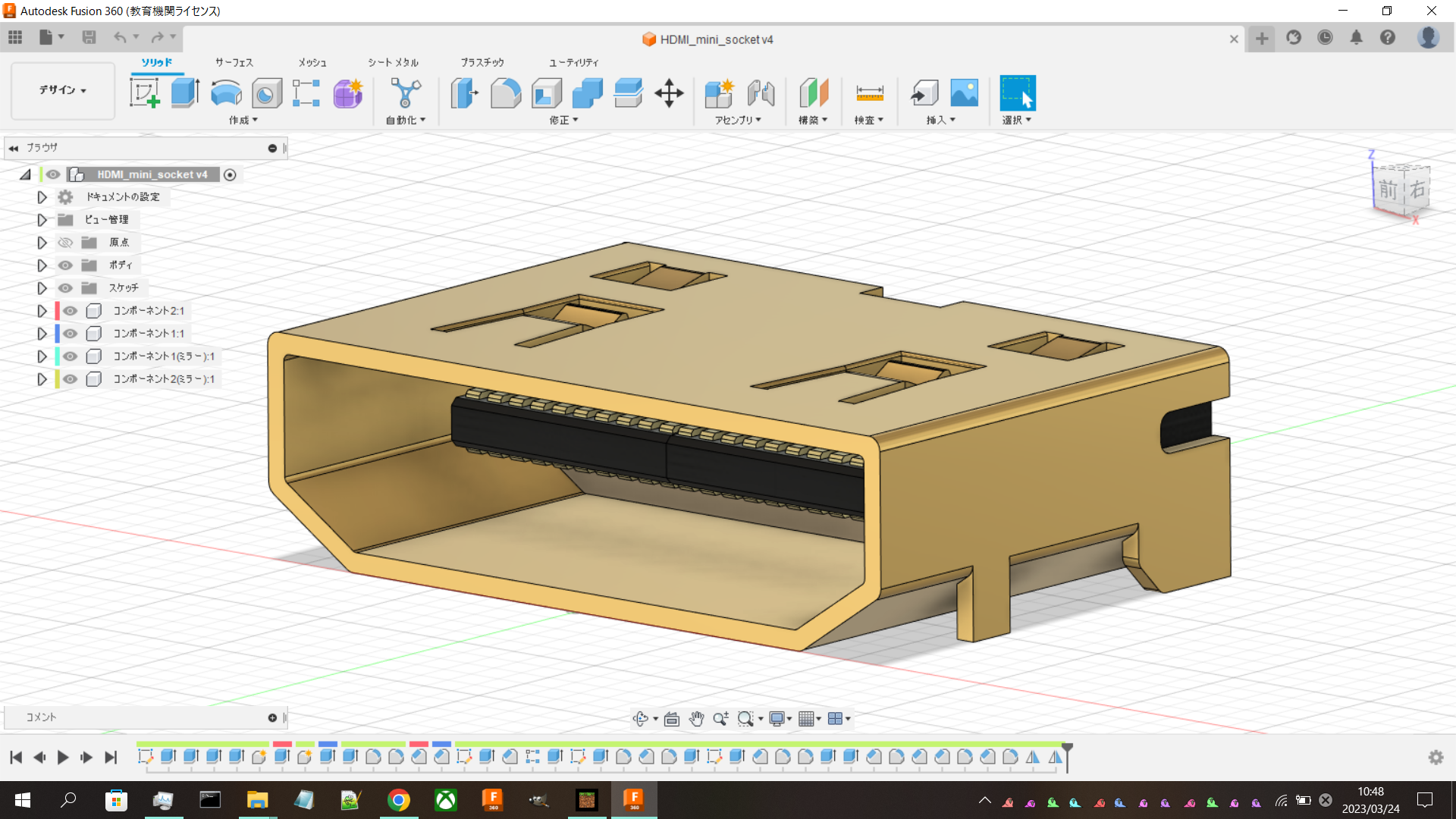
Task: Activate the Move/Copy cross-arrow tool
Action: 669,93
